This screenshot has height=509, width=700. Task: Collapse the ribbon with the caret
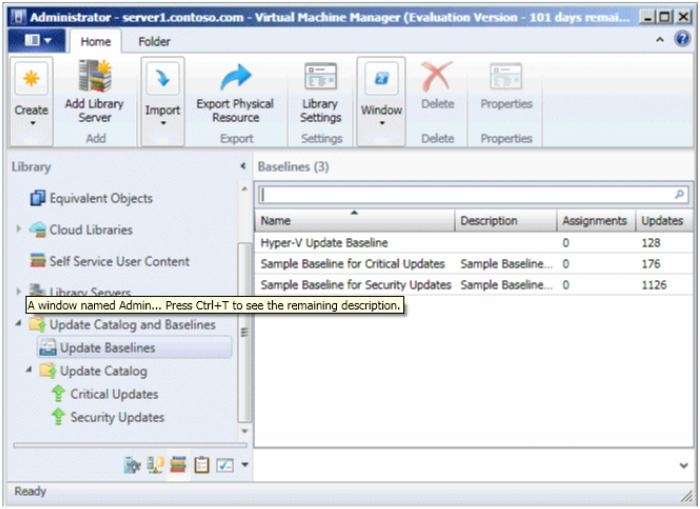tap(660, 40)
